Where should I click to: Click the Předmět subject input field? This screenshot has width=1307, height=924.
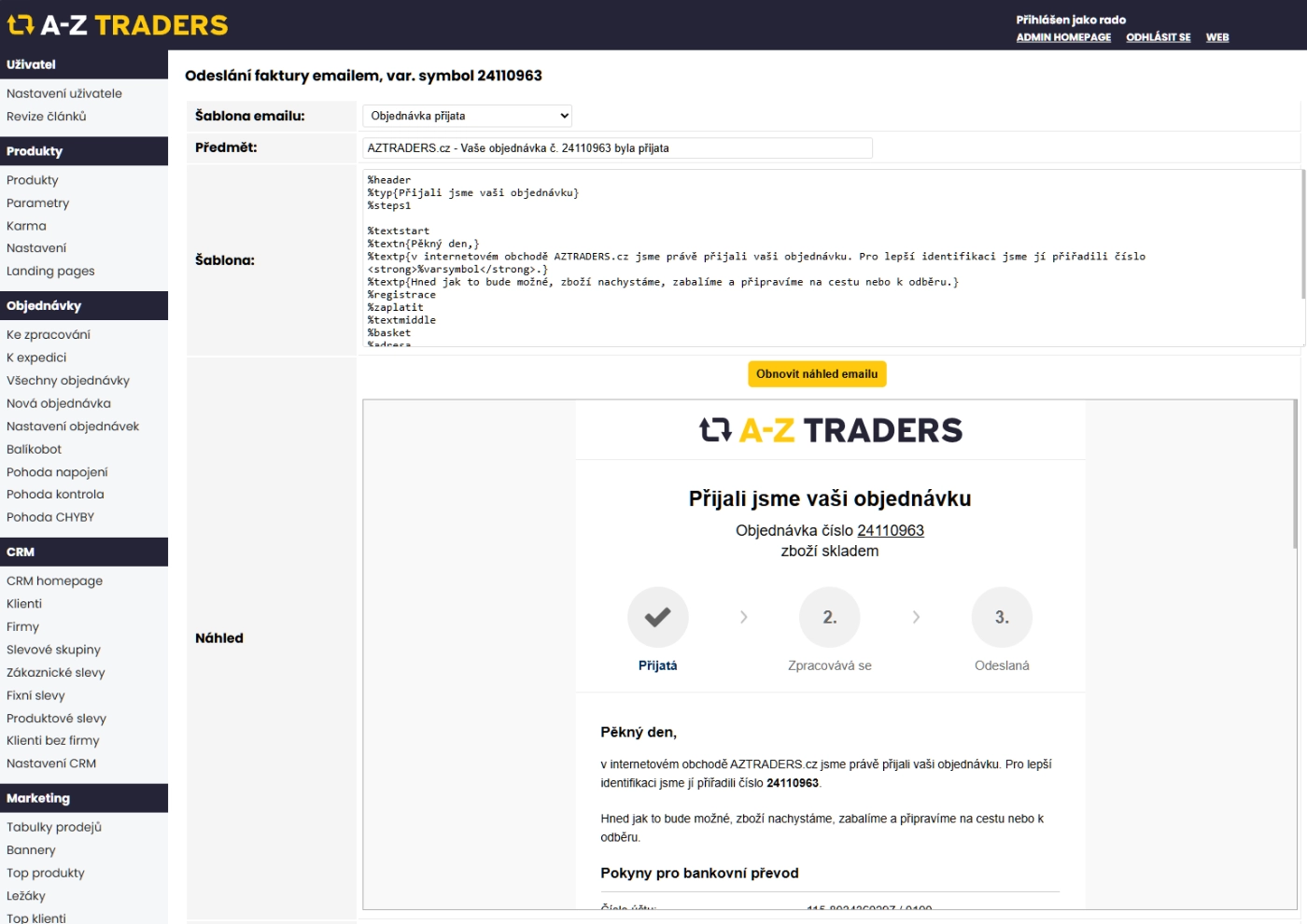[617, 148]
